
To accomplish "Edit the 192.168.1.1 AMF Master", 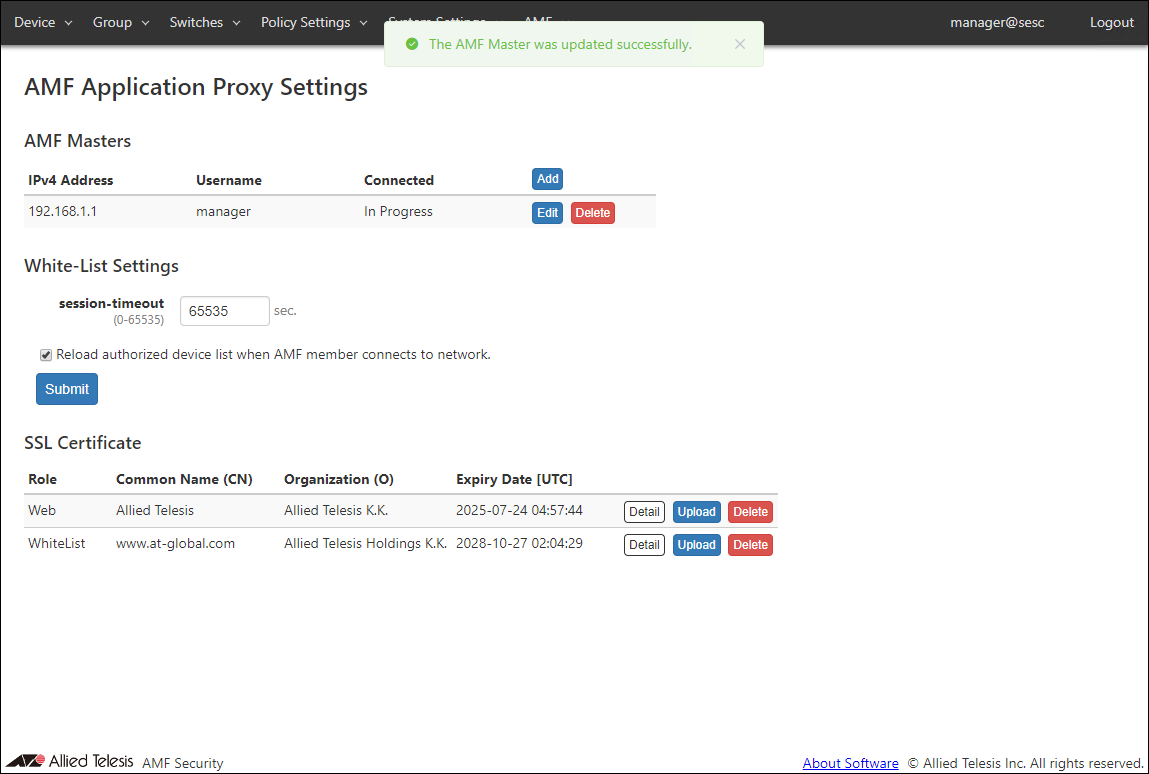I will point(547,213).
